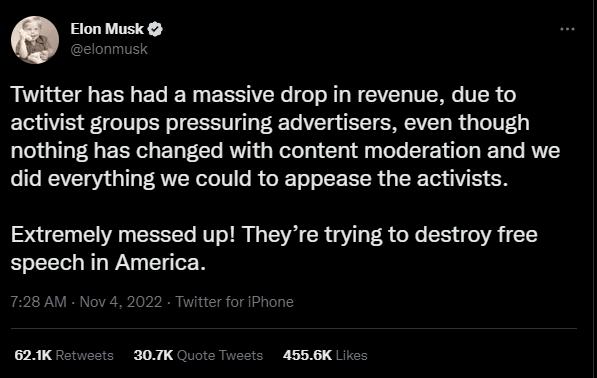
Task: Click the 7:28 AM timestamp
Action: click(x=38, y=302)
